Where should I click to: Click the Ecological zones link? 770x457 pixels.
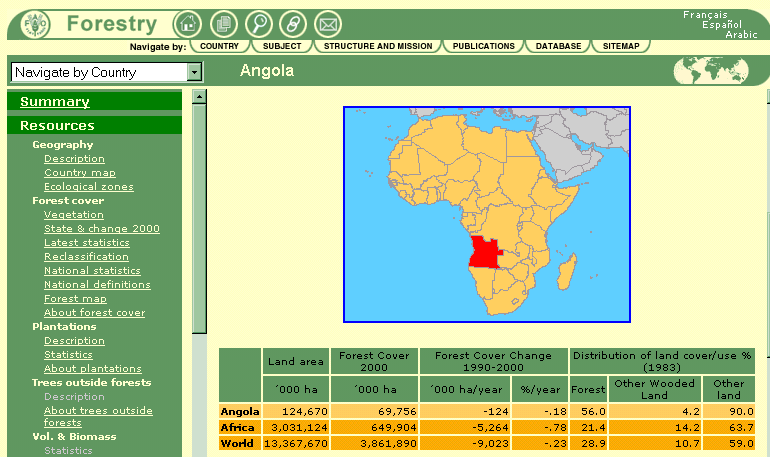pos(88,187)
